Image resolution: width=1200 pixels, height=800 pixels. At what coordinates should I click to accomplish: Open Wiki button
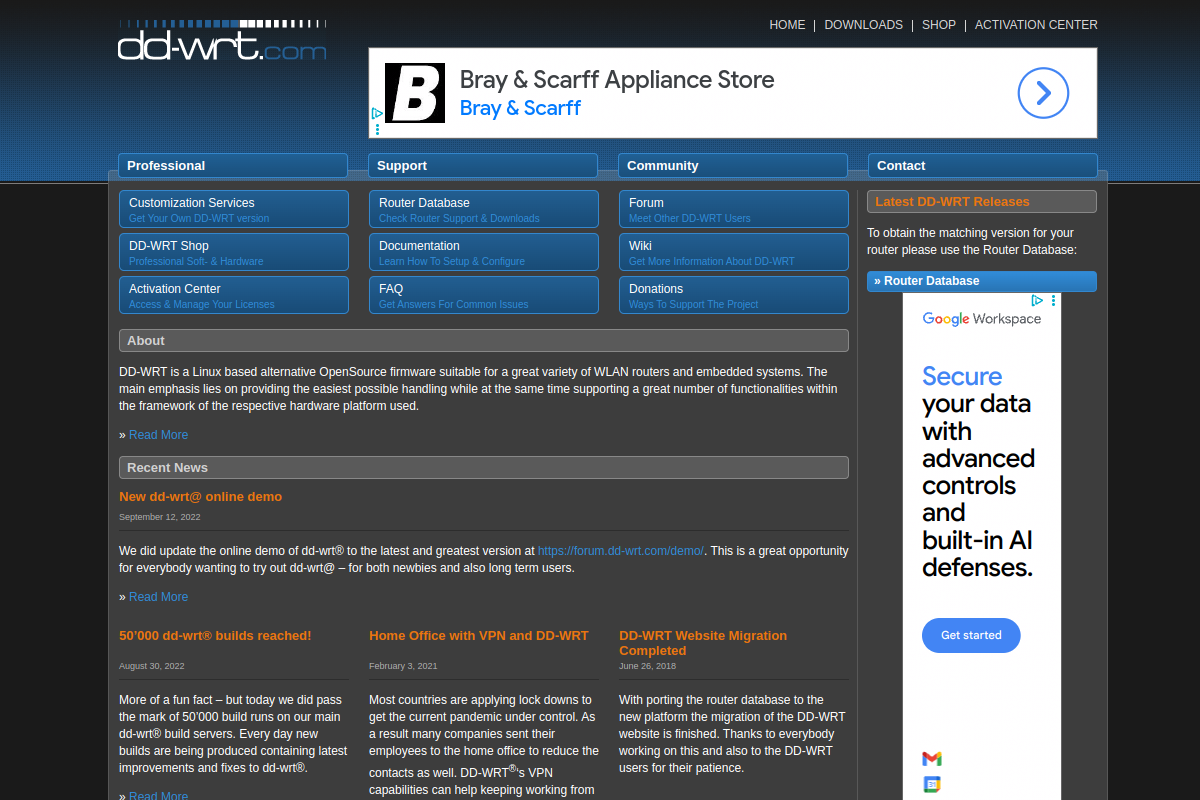734,252
